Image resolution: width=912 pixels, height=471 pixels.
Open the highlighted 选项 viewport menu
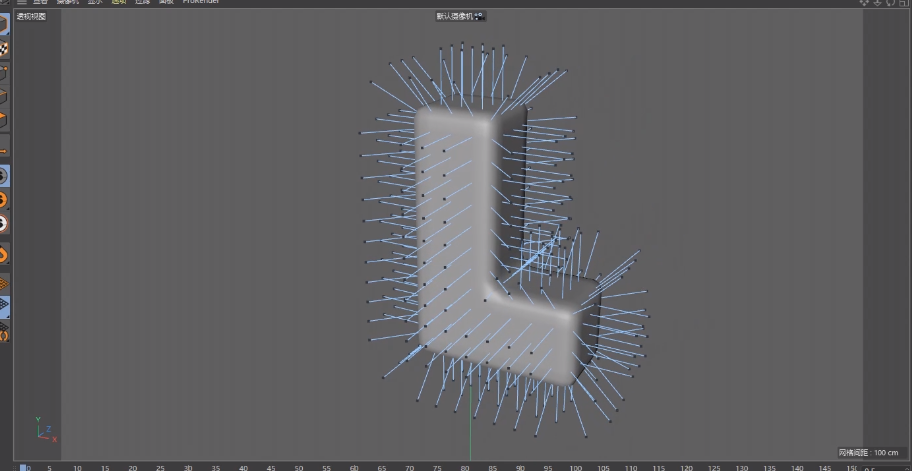[x=119, y=2]
